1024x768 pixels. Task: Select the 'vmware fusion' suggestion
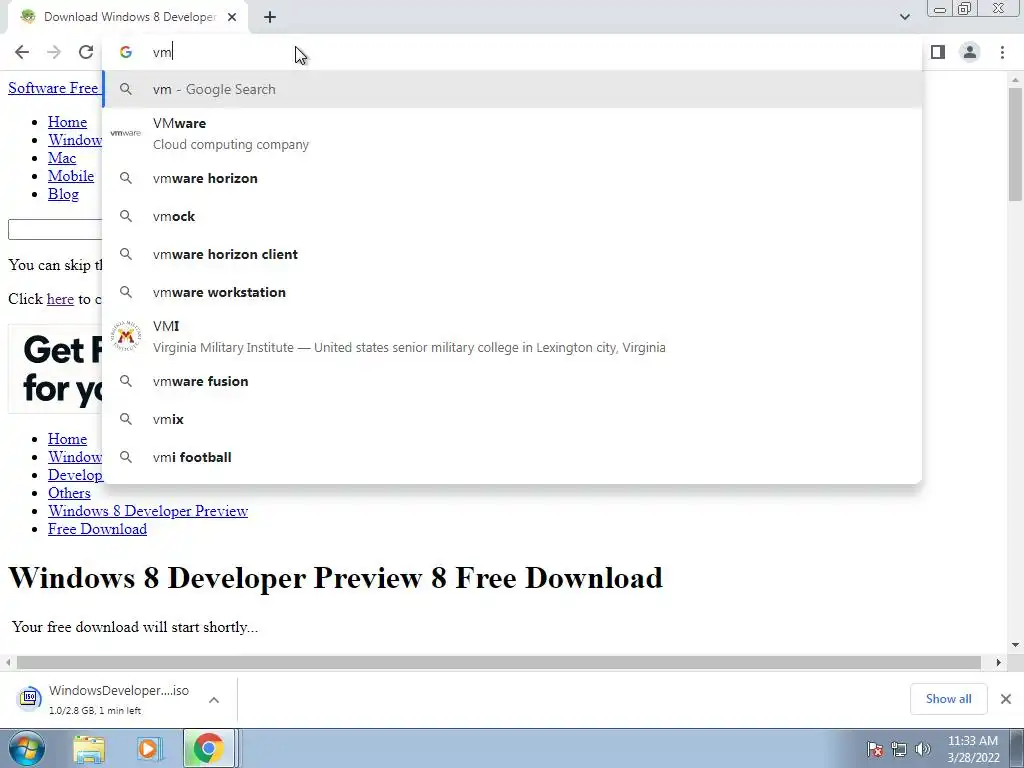513,381
